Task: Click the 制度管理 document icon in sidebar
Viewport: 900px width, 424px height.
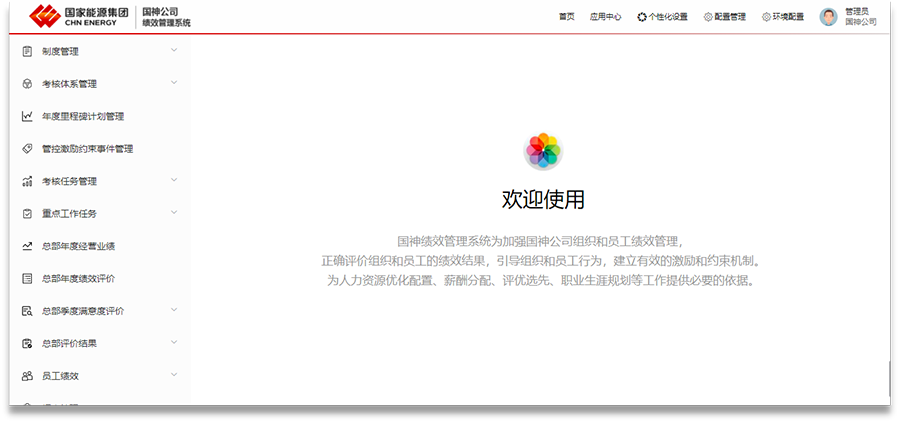Action: (27, 51)
